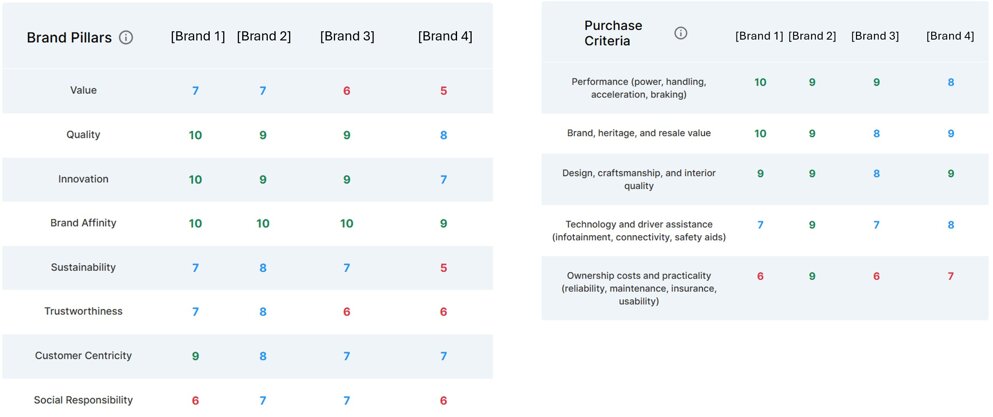The image size is (993, 417).
Task: Click Ownership costs and practicality row label
Action: pyautogui.click(x=639, y=288)
